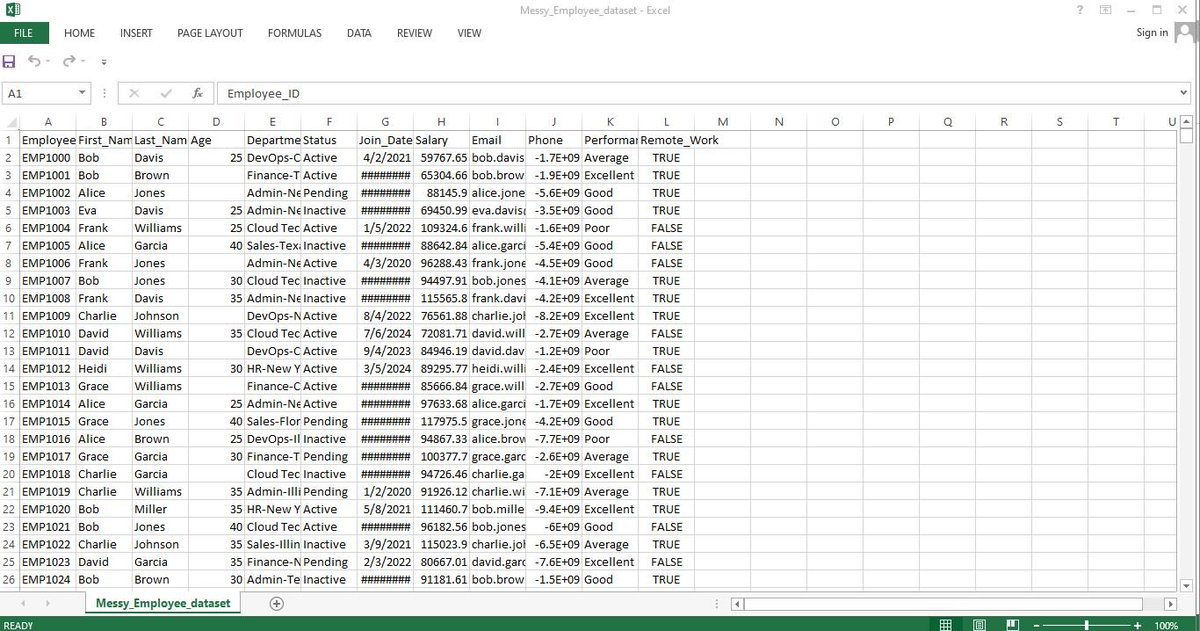1200x631 pixels.
Task: Zoom in with the plus button
Action: 1136,624
